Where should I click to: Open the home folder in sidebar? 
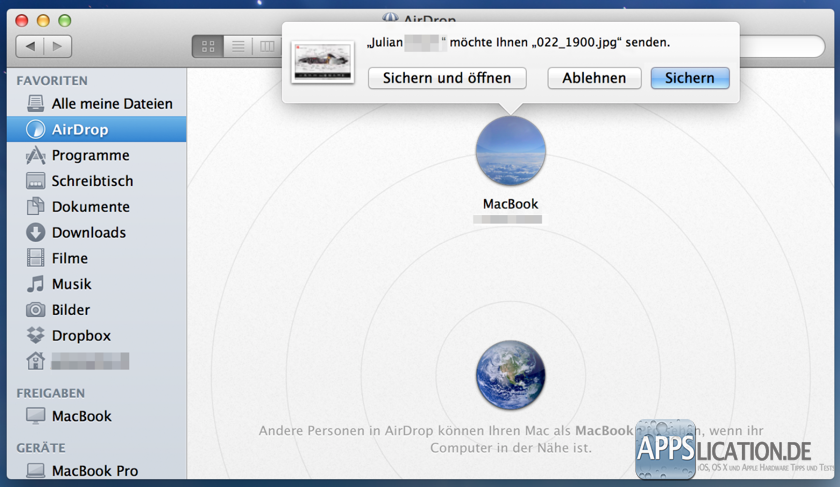[96, 361]
